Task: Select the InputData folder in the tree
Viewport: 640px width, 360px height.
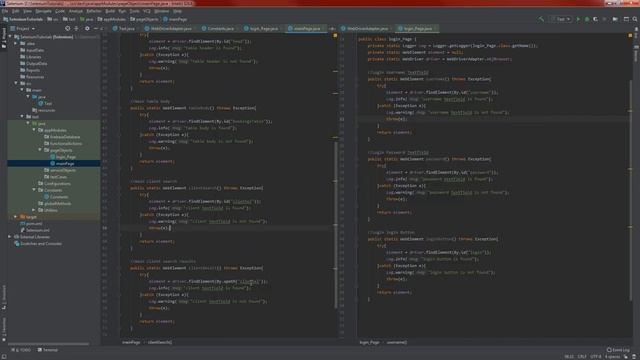Action: click(32, 50)
